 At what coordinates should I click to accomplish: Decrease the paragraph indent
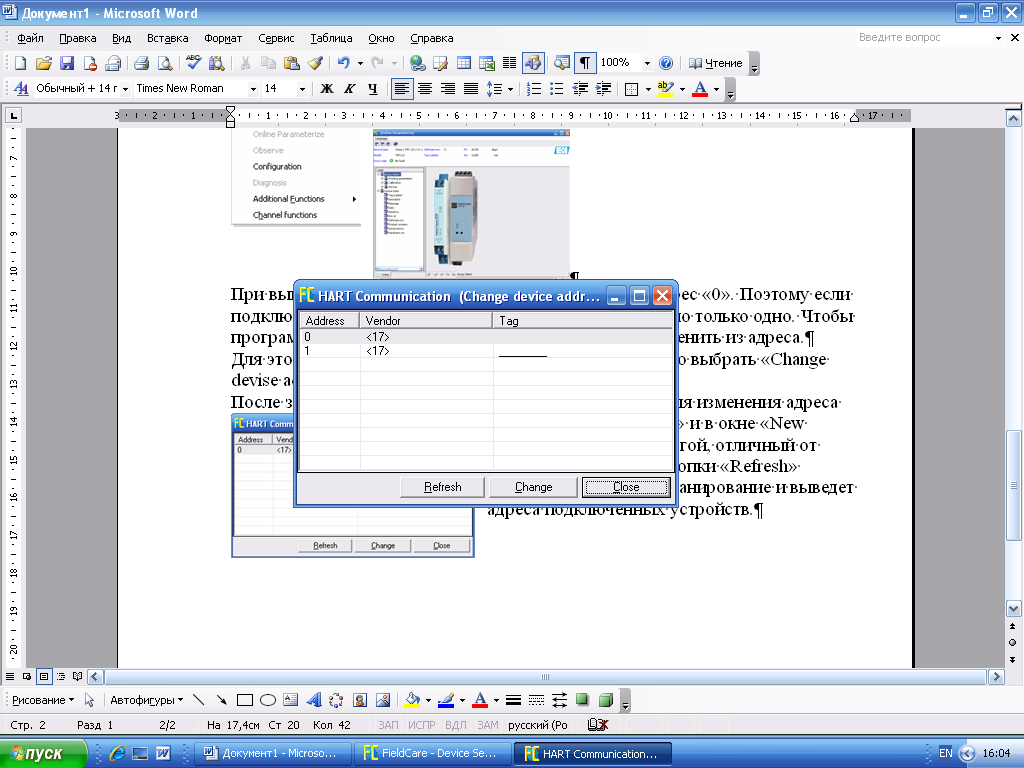click(x=580, y=89)
